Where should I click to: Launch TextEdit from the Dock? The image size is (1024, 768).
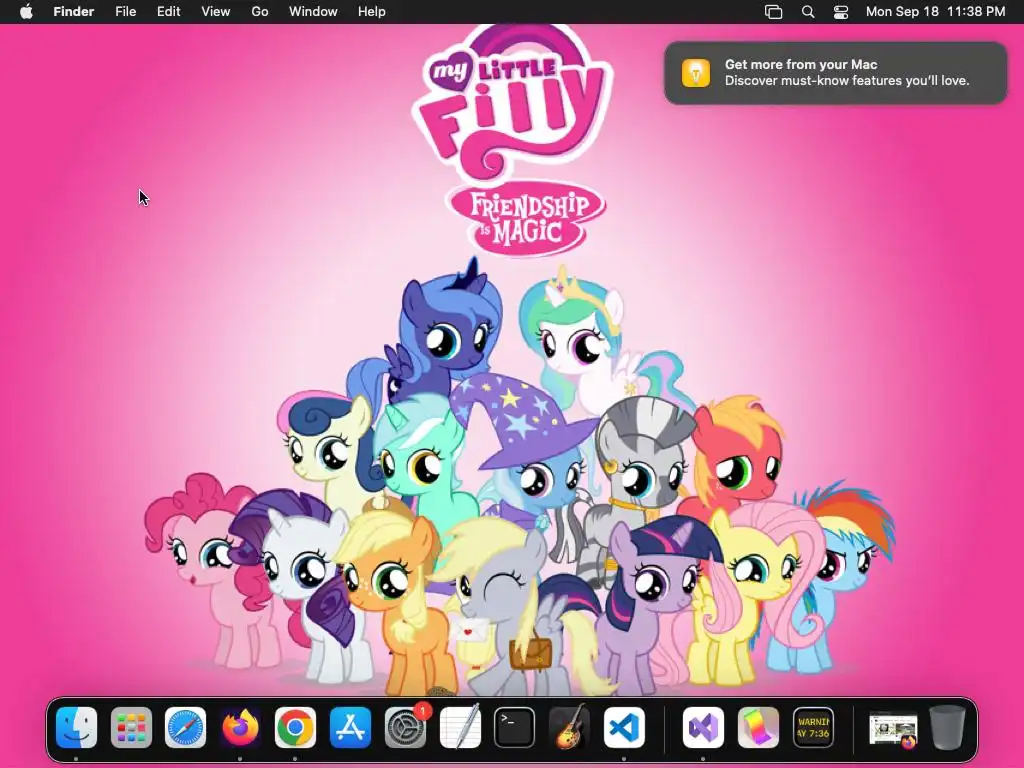460,728
